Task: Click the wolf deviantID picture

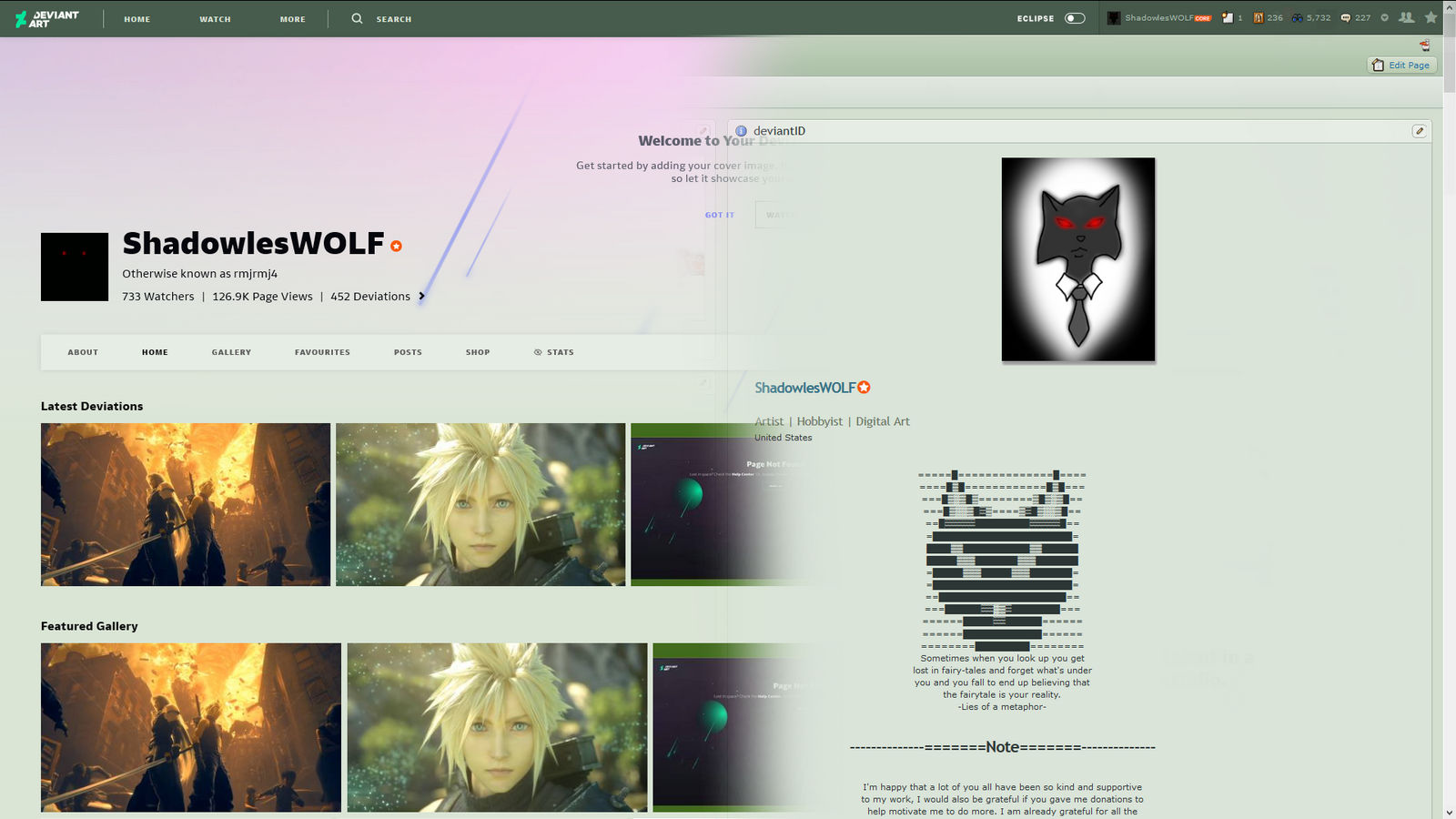Action: [x=1078, y=259]
